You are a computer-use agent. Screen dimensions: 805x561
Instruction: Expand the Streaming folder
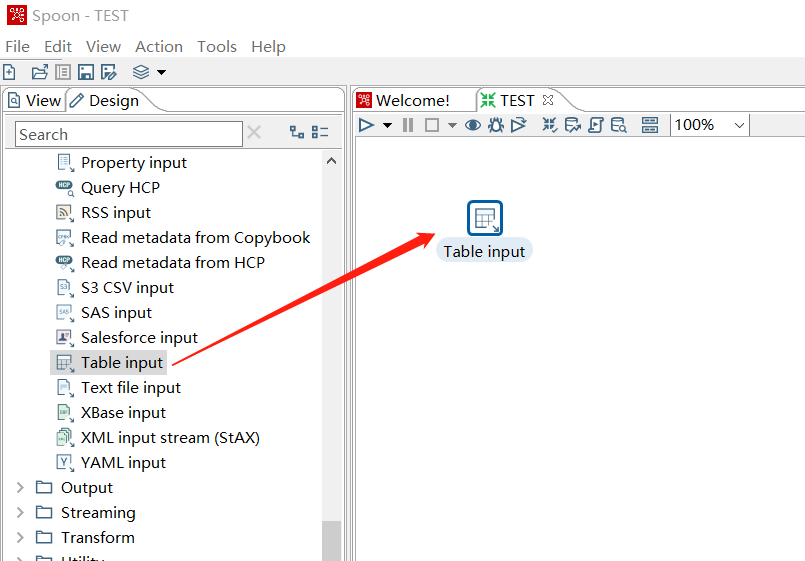(21, 513)
